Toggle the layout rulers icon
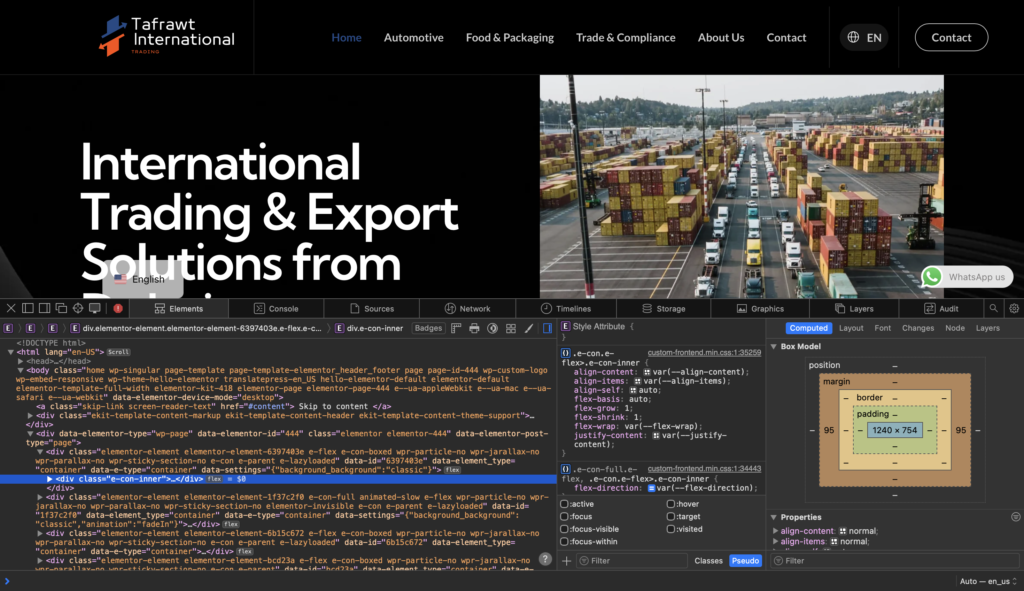 (x=456, y=328)
